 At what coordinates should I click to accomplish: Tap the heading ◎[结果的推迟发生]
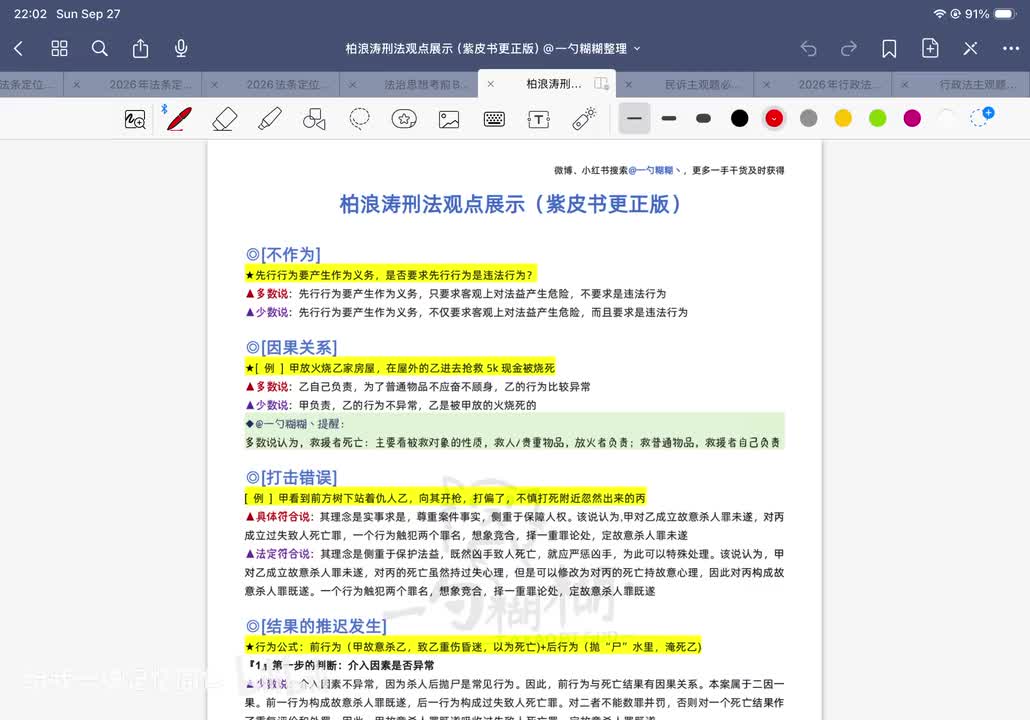[x=316, y=626]
